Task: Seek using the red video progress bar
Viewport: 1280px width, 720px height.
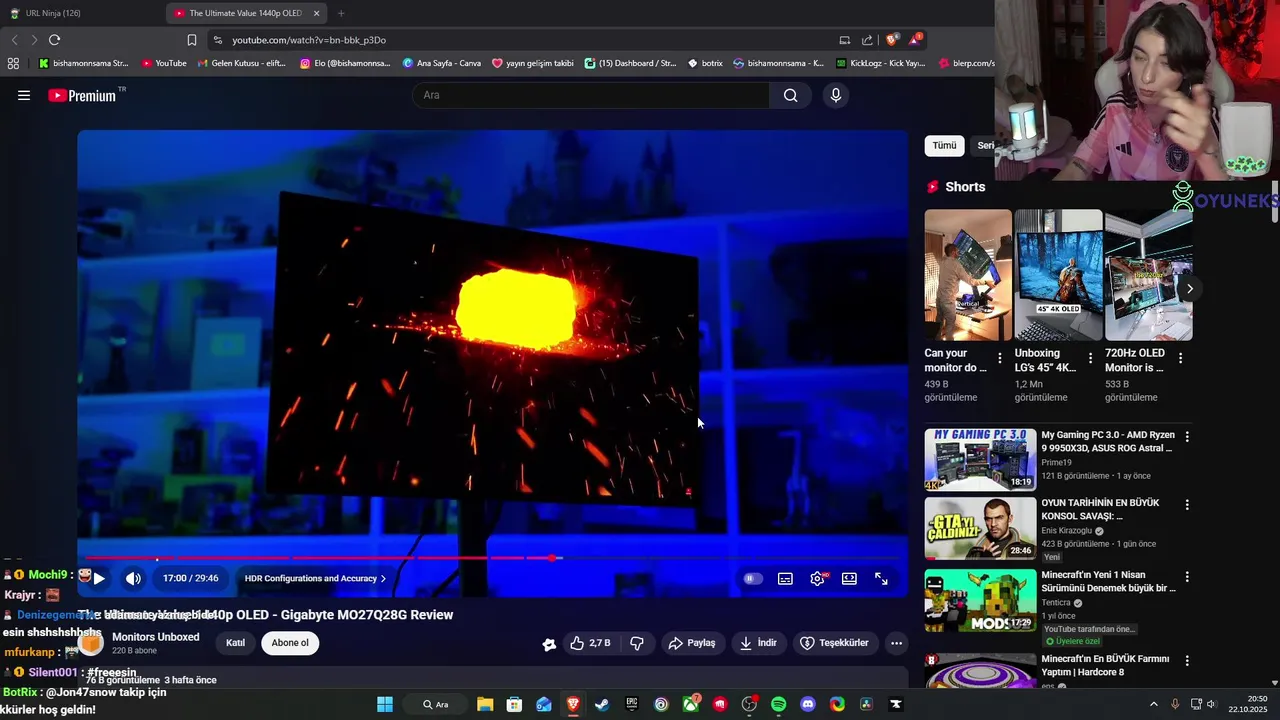Action: (492, 558)
